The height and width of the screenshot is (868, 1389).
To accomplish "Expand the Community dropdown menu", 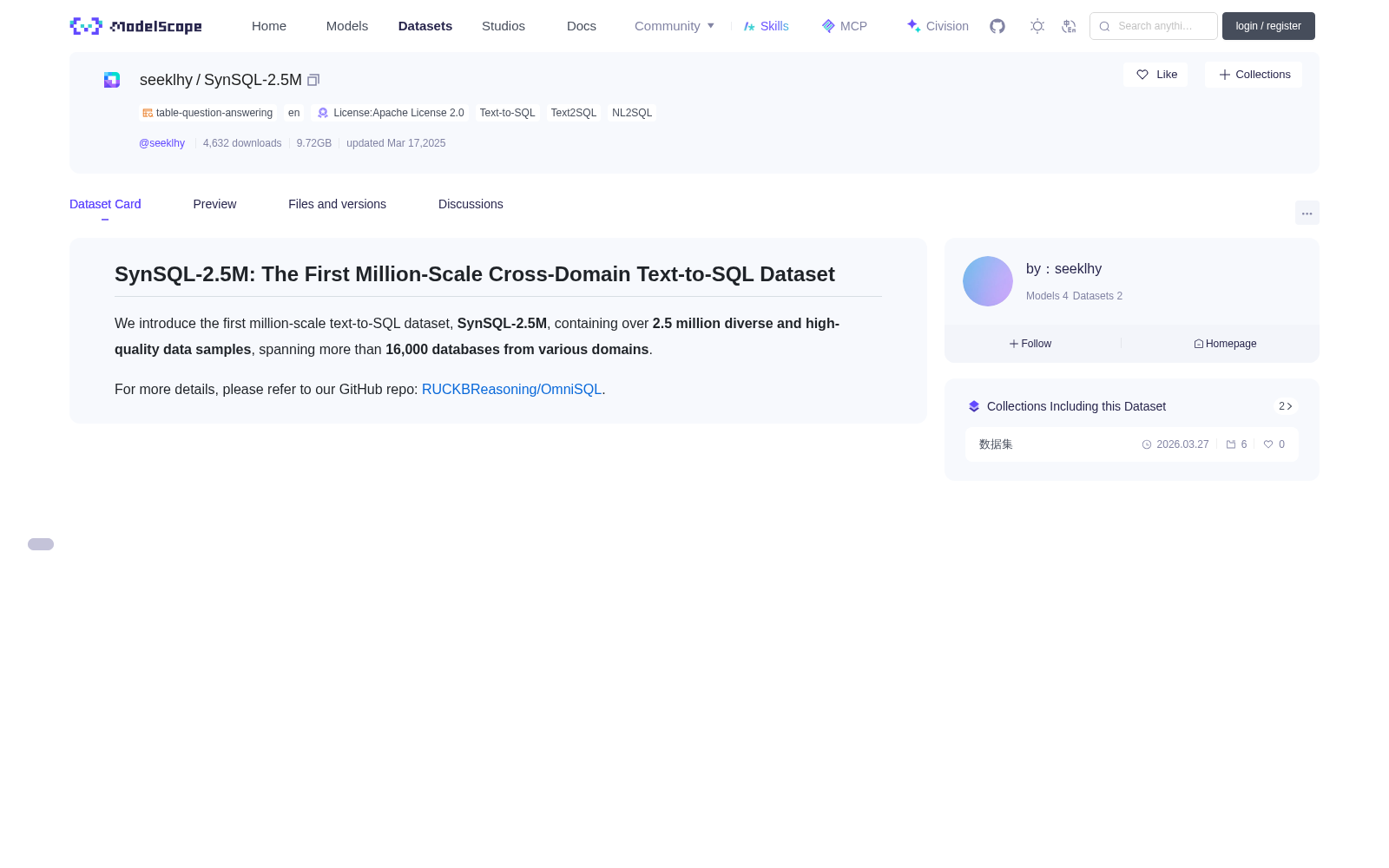I will pyautogui.click(x=675, y=26).
